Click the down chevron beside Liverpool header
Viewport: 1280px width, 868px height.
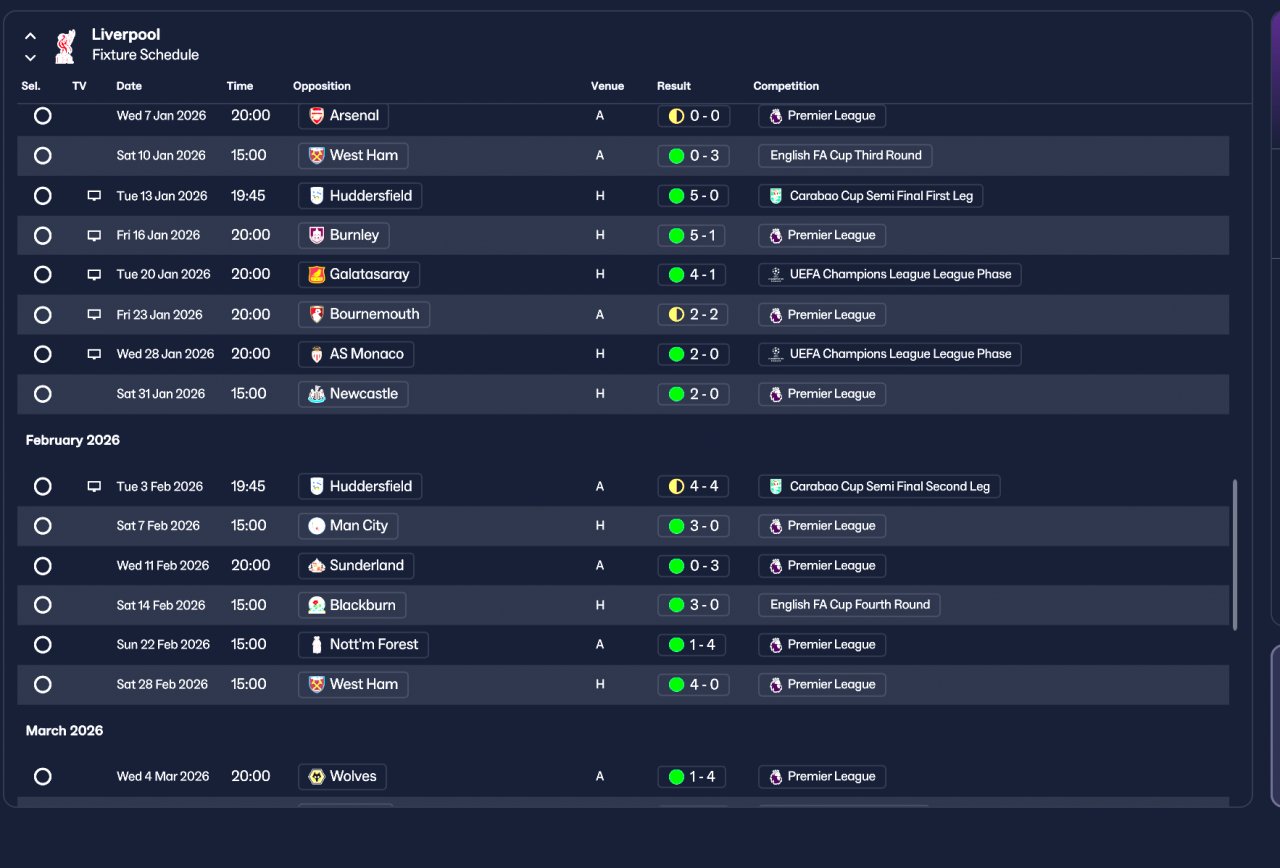coord(30,58)
